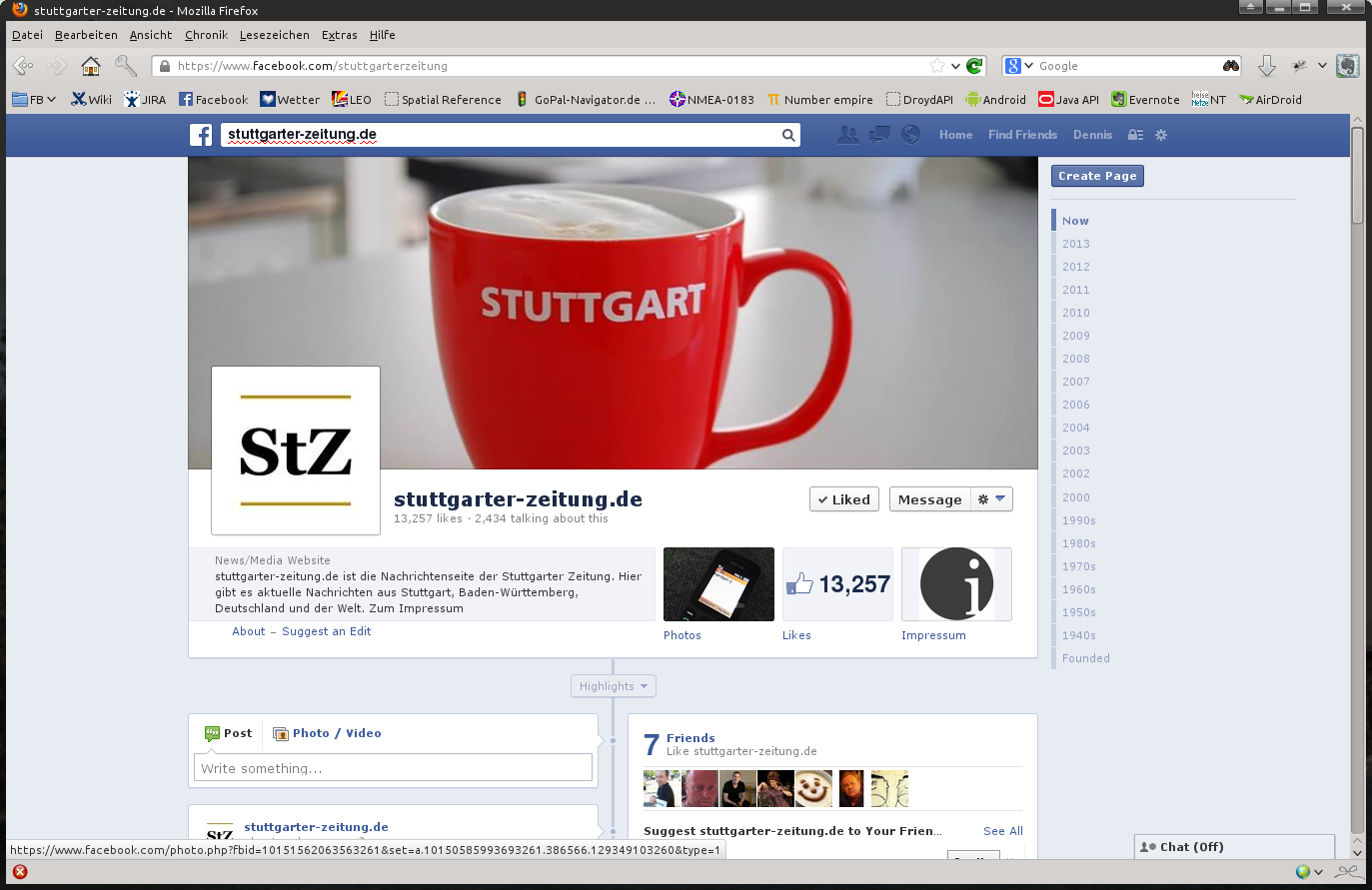
Task: Open the Android bookmark
Action: click(995, 100)
